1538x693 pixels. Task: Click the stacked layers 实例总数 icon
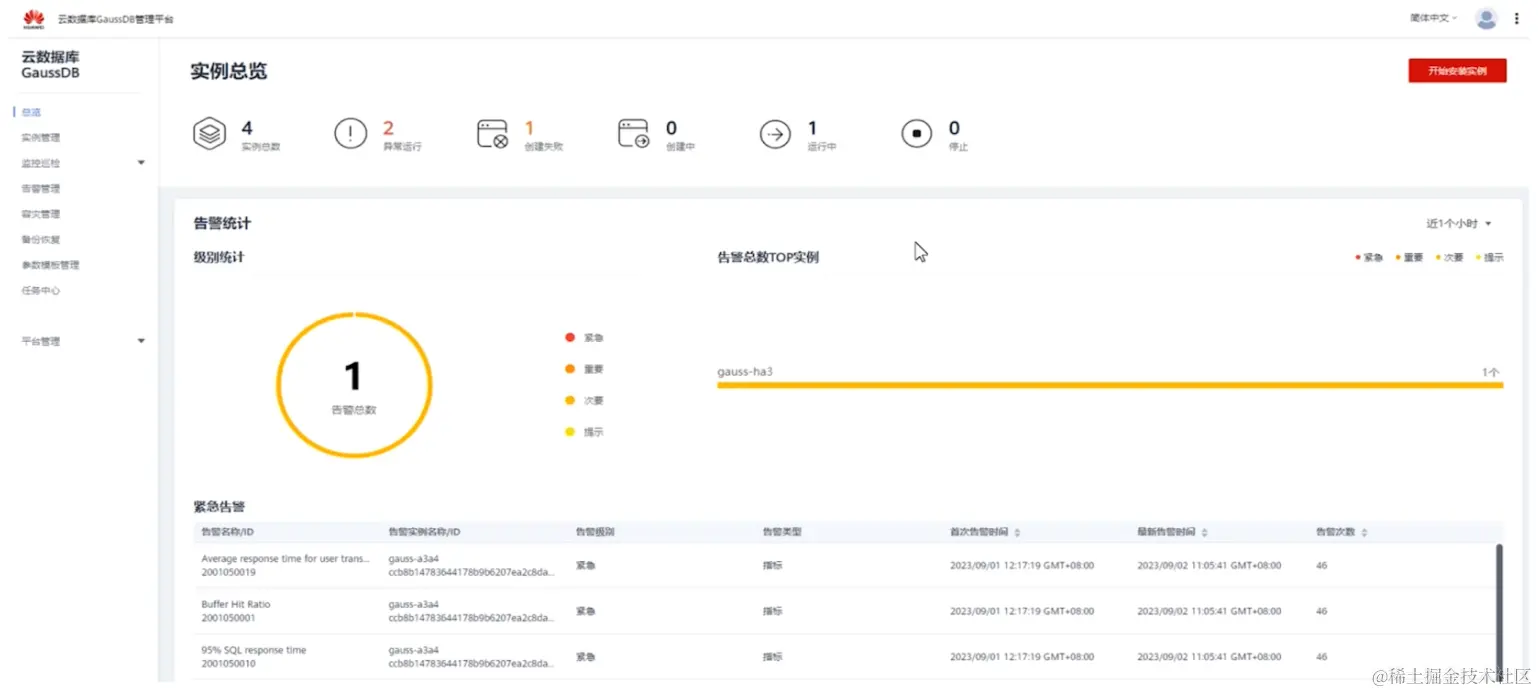pos(209,134)
